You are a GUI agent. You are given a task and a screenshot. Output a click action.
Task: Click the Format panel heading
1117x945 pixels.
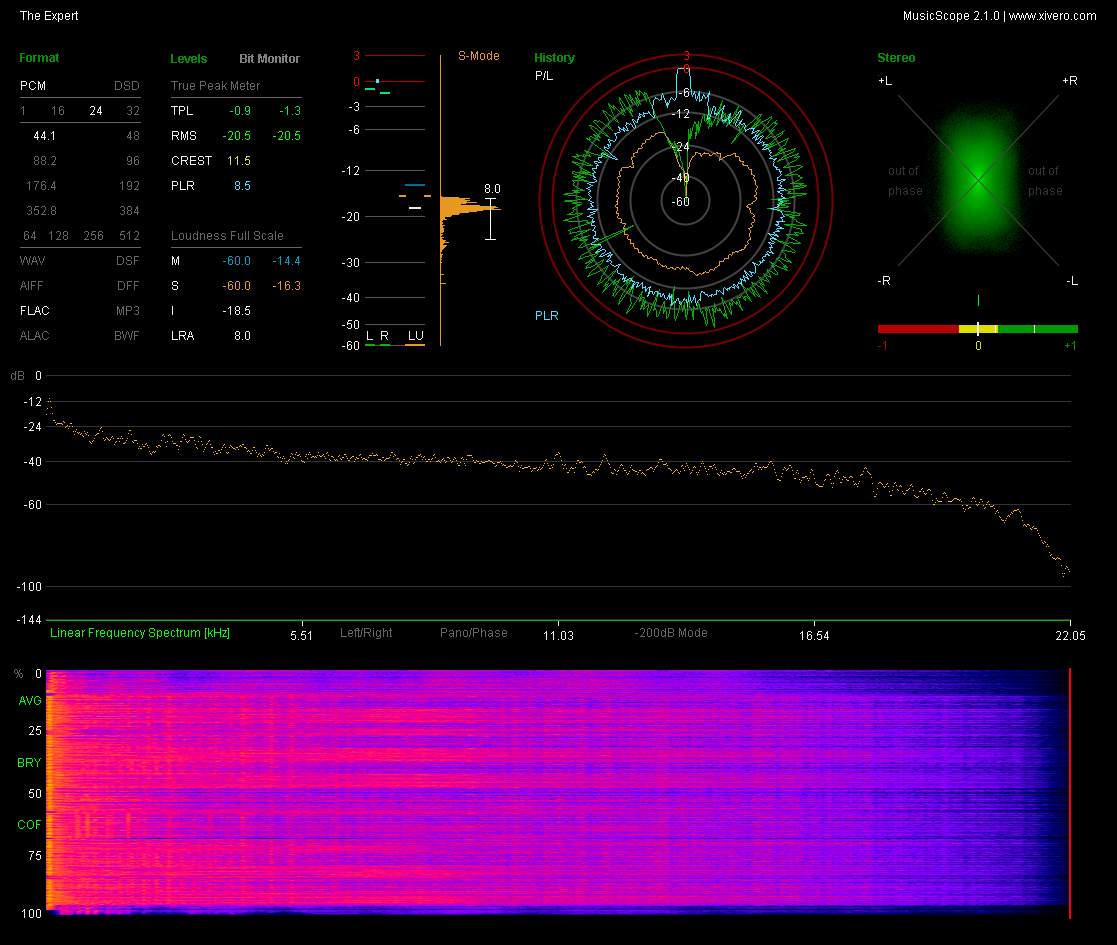point(39,58)
